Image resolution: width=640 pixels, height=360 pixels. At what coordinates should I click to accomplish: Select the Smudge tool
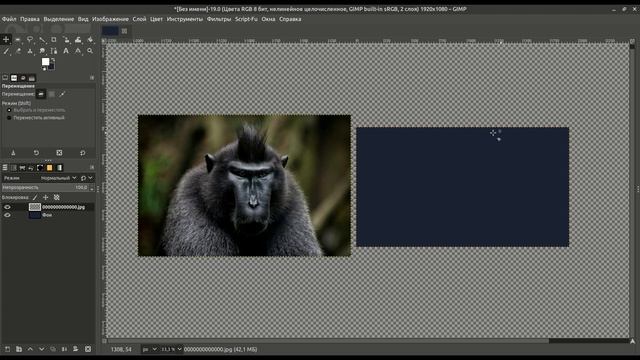pyautogui.click(x=42, y=51)
